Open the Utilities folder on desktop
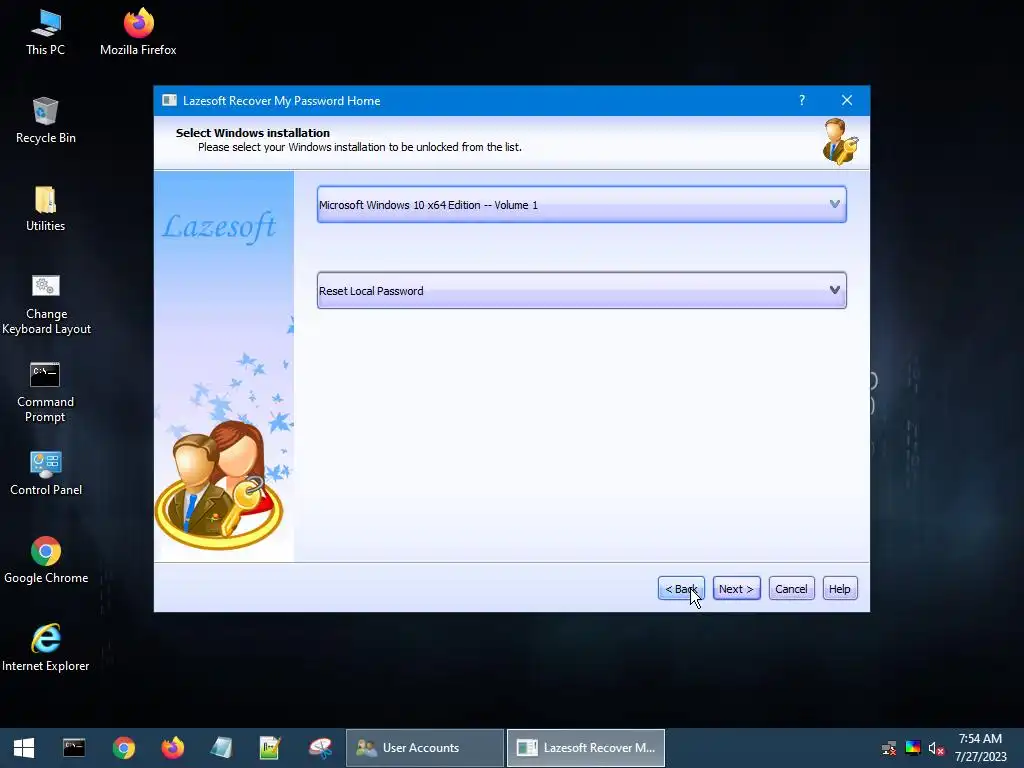This screenshot has height=768, width=1024. [46, 208]
